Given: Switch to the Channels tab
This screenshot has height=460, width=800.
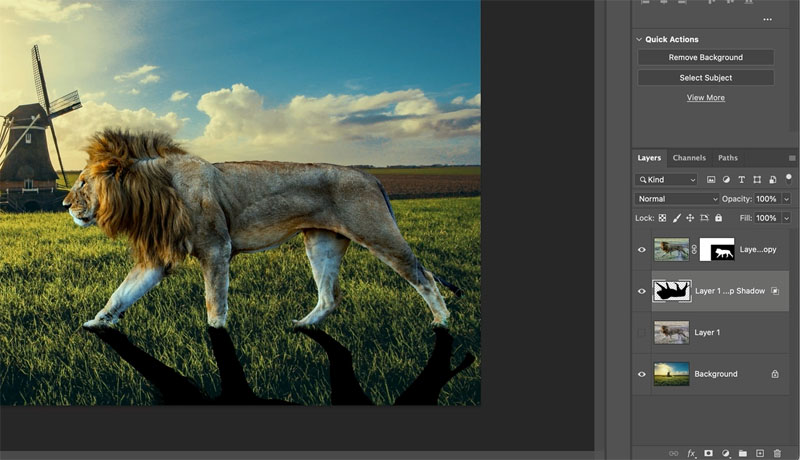Looking at the screenshot, I should (x=689, y=158).
